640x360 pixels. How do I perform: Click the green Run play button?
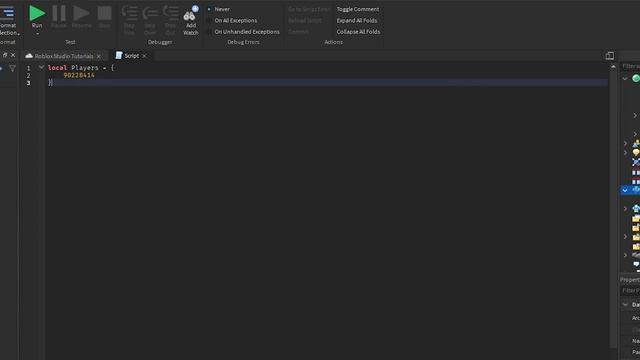(x=37, y=13)
